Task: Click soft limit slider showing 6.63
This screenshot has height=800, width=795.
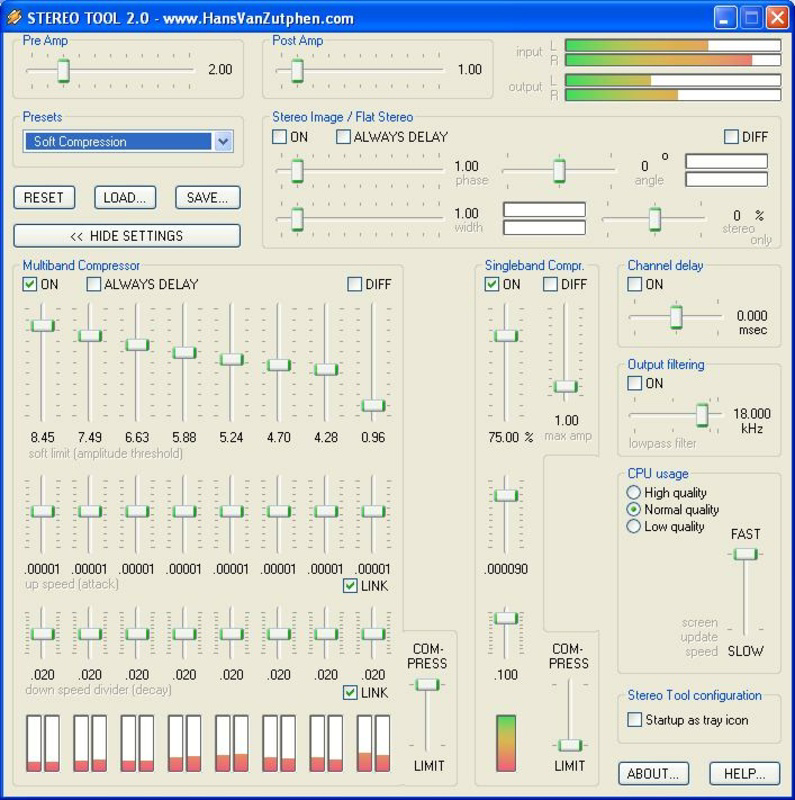Action: [137, 344]
